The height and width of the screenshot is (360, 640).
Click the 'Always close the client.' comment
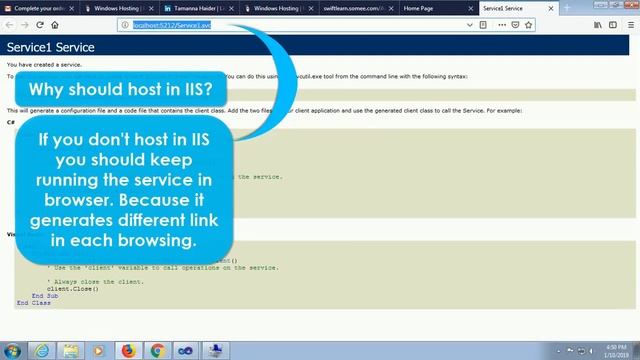click(x=95, y=282)
